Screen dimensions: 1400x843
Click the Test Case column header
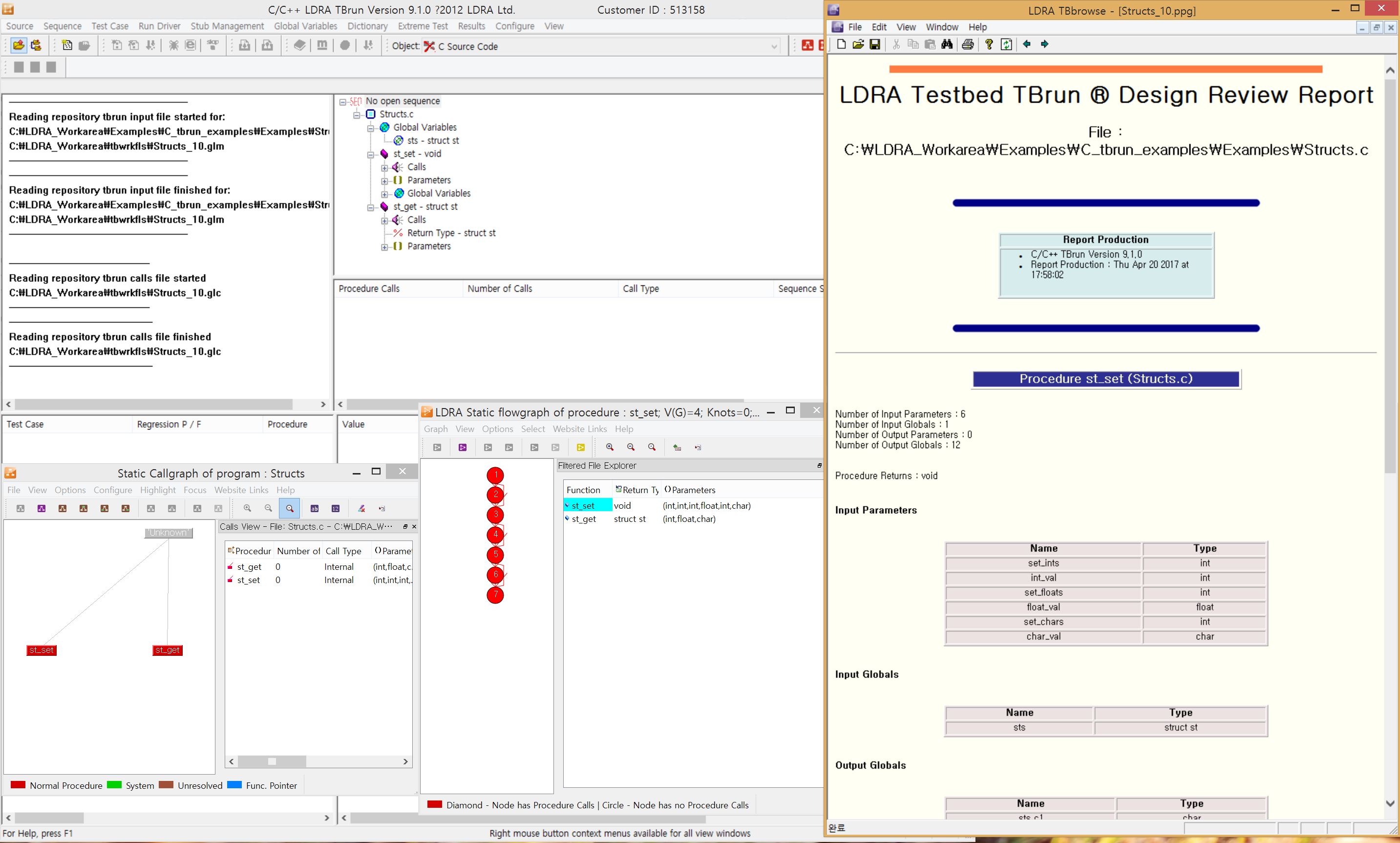click(x=67, y=424)
